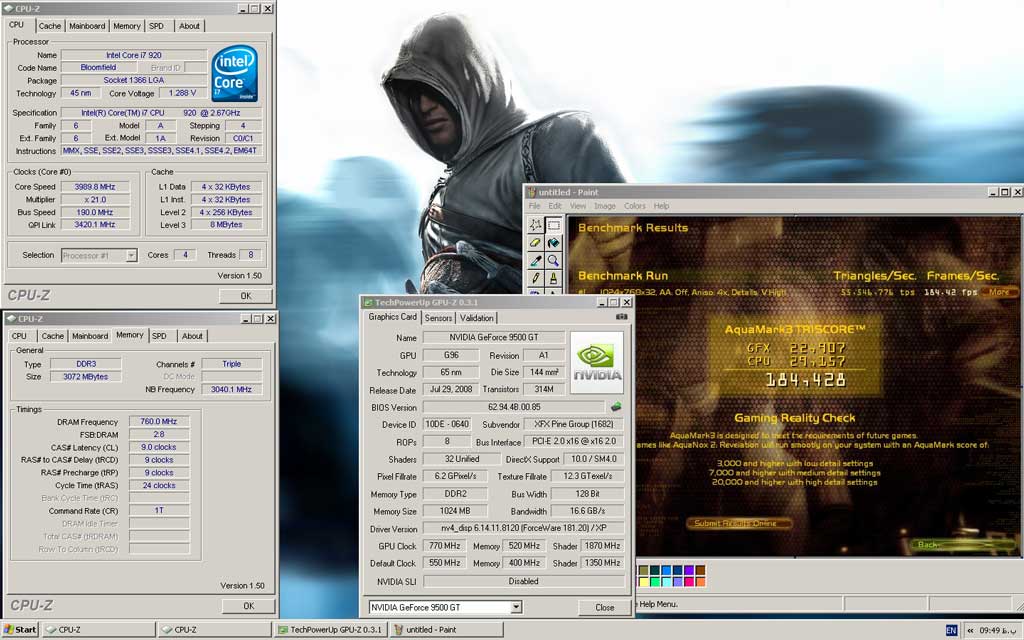Open the Start menu
The image size is (1024, 640).
(x=20, y=630)
